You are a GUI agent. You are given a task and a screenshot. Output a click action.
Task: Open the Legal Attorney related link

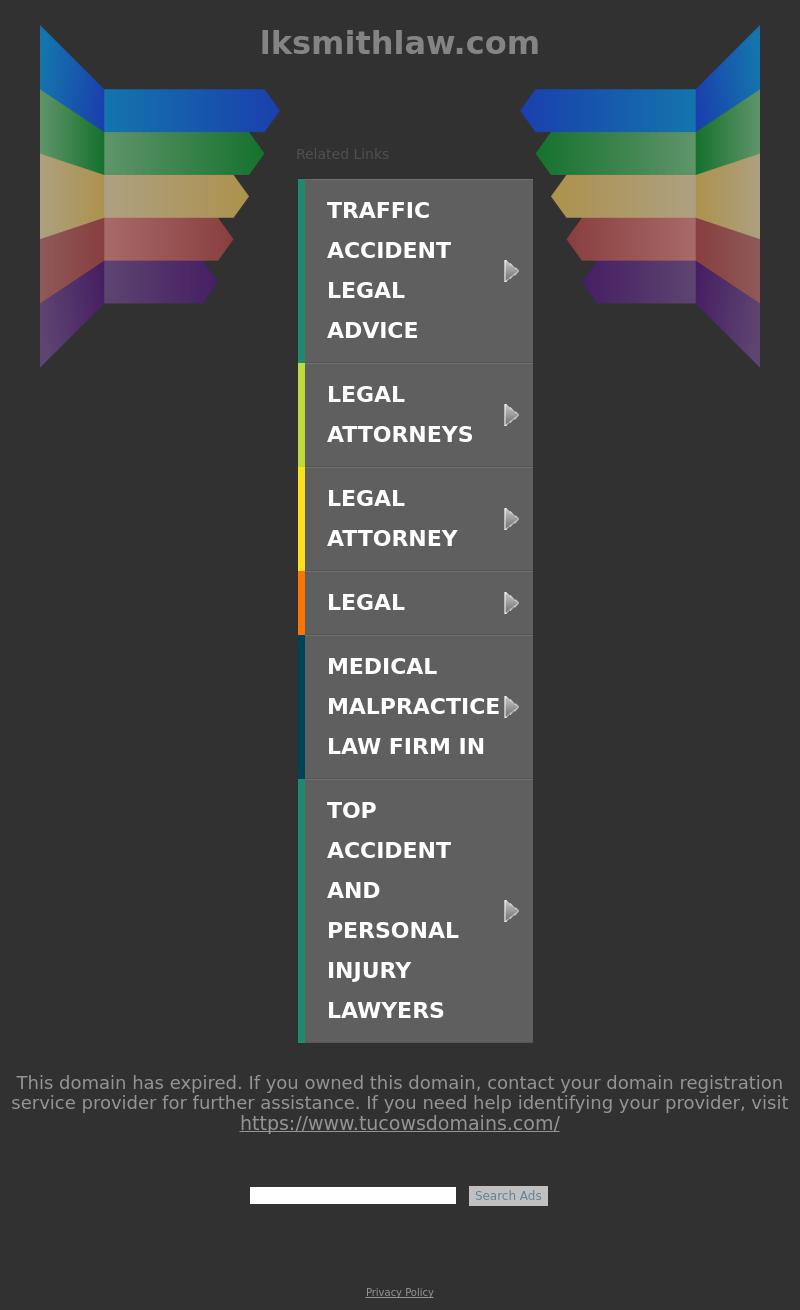coord(392,518)
